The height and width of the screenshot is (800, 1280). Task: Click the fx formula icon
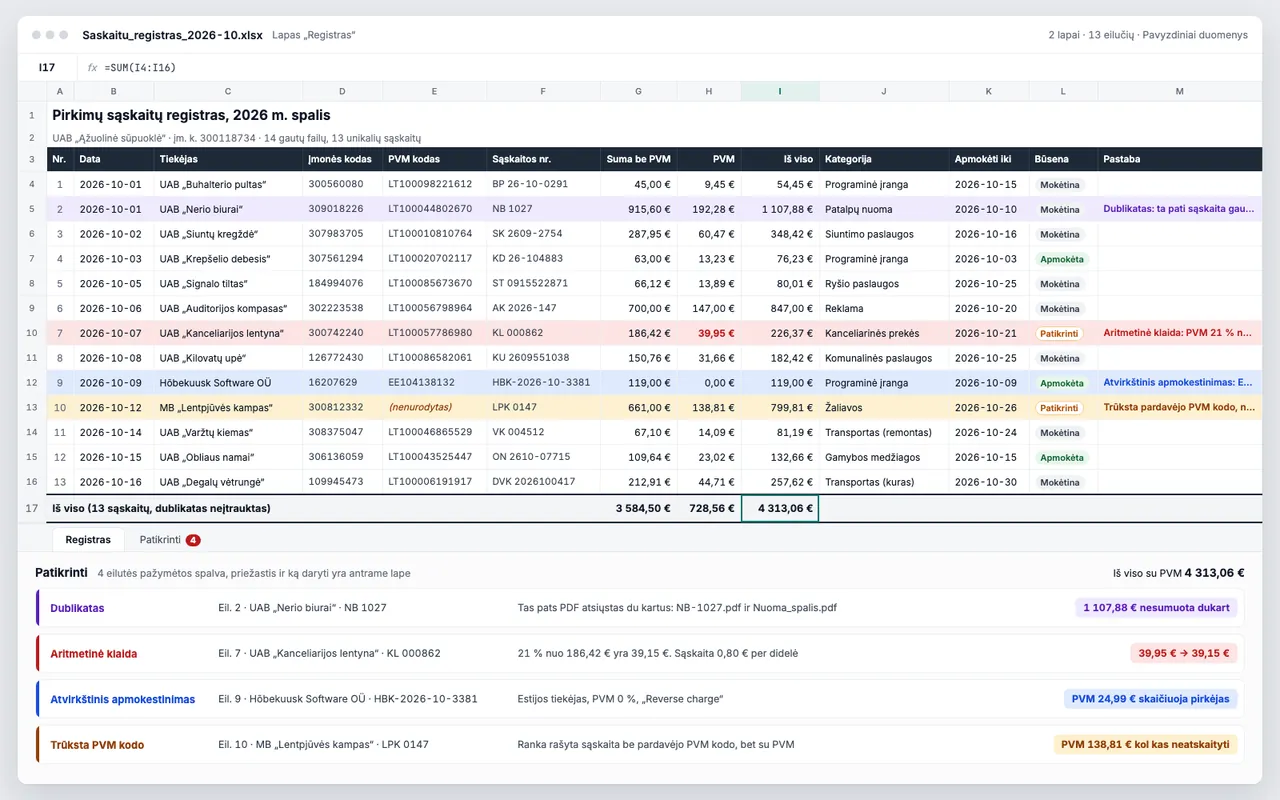click(92, 68)
